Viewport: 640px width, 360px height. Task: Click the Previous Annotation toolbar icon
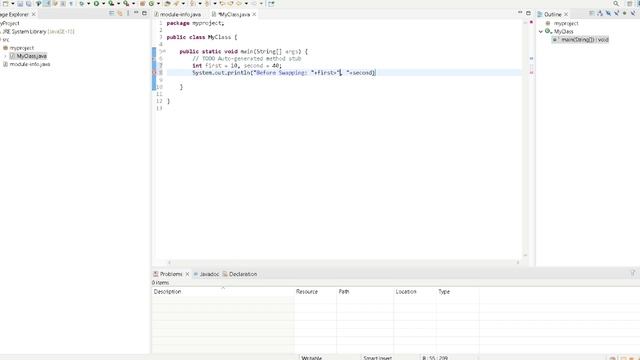(207, 4)
